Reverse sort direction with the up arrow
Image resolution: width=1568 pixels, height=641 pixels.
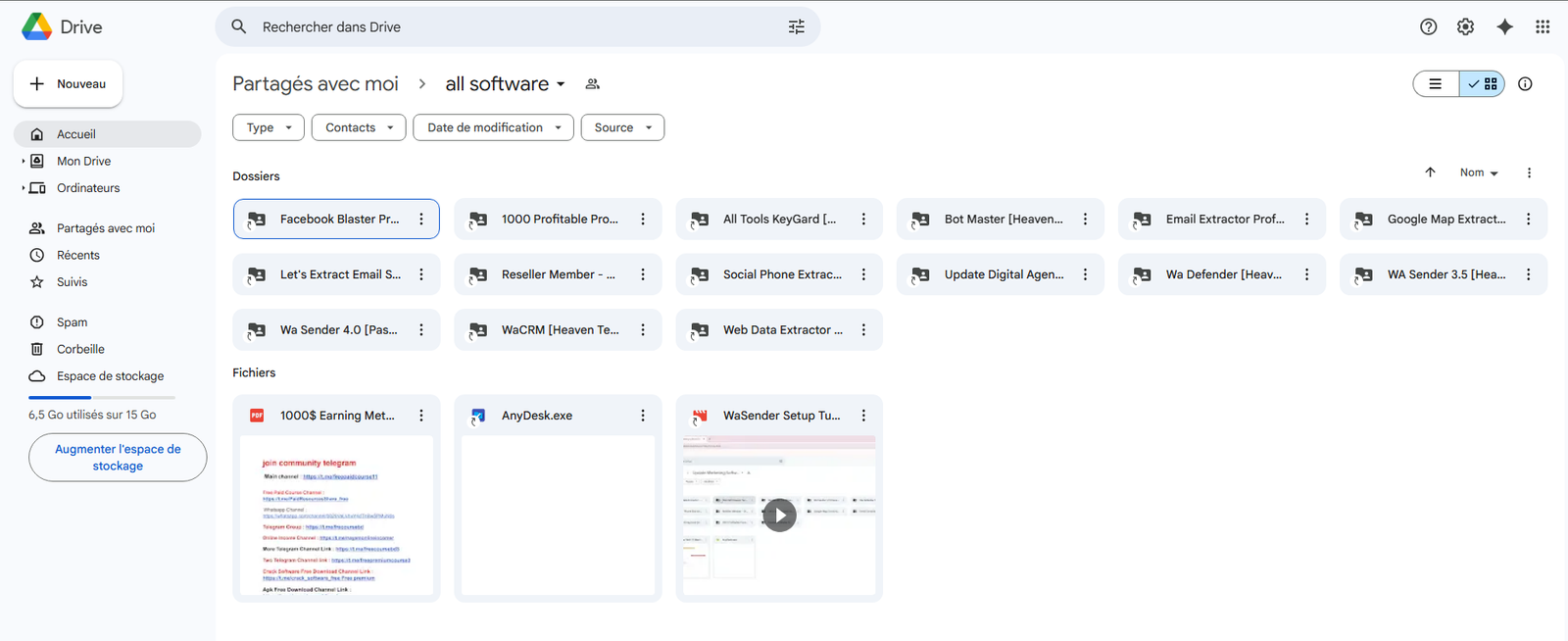point(1430,173)
